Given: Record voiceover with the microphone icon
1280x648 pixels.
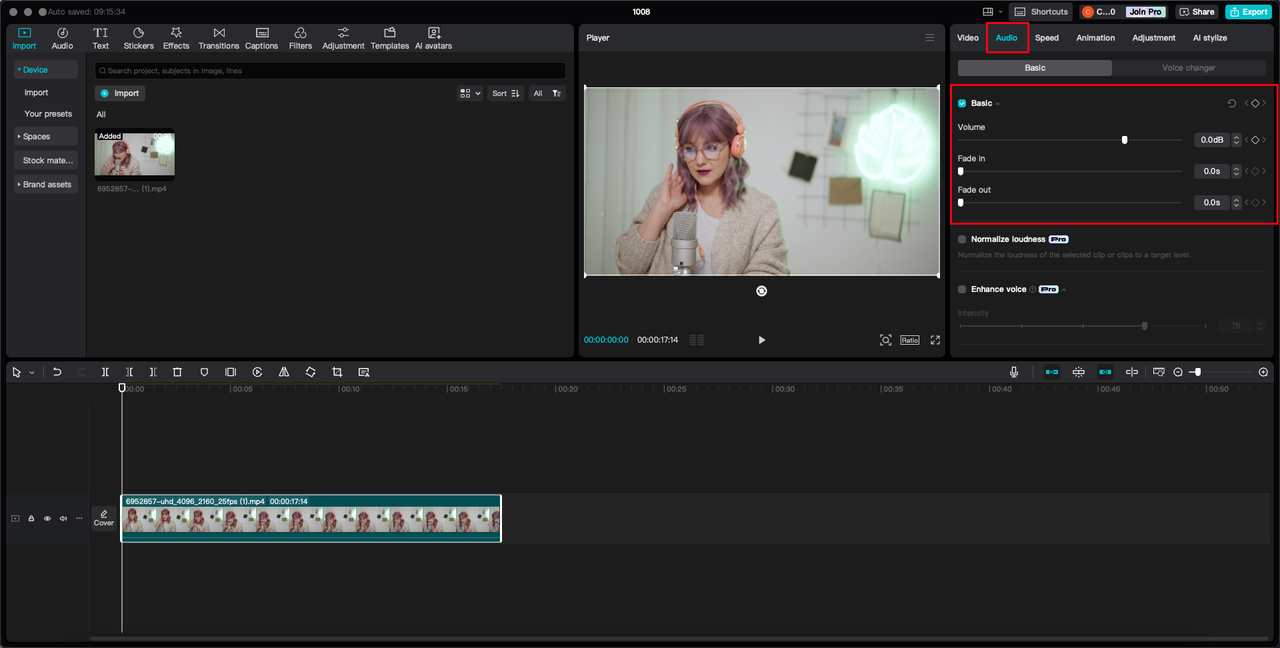Looking at the screenshot, I should coord(1014,372).
